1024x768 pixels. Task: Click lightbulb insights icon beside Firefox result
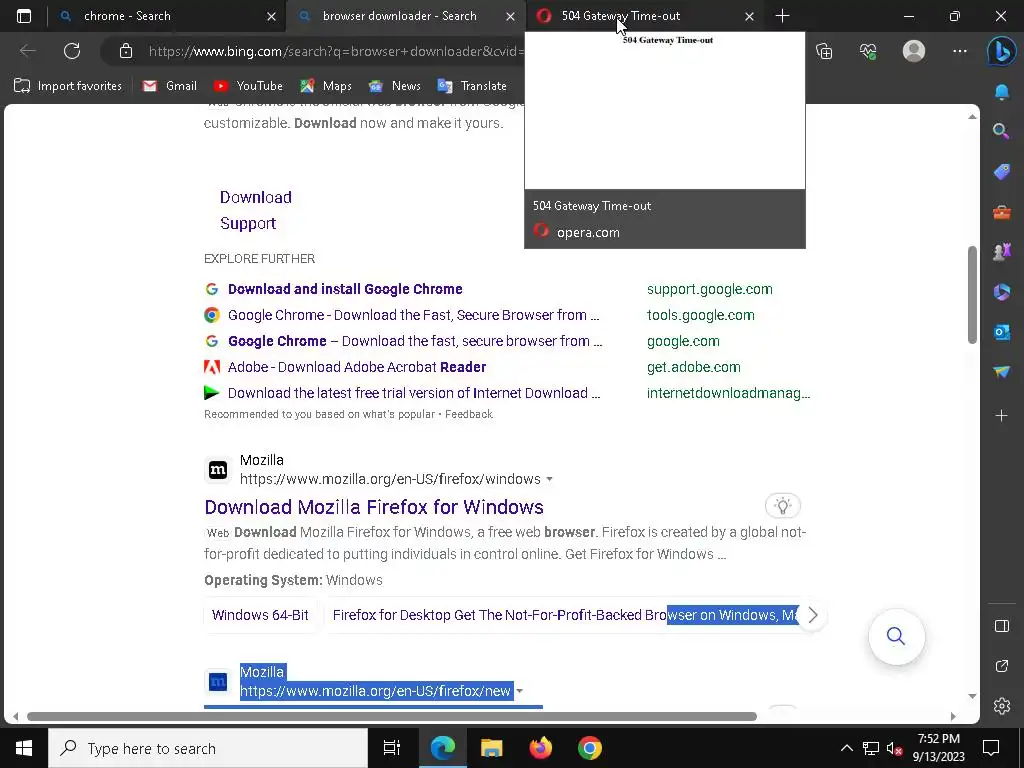coord(782,505)
